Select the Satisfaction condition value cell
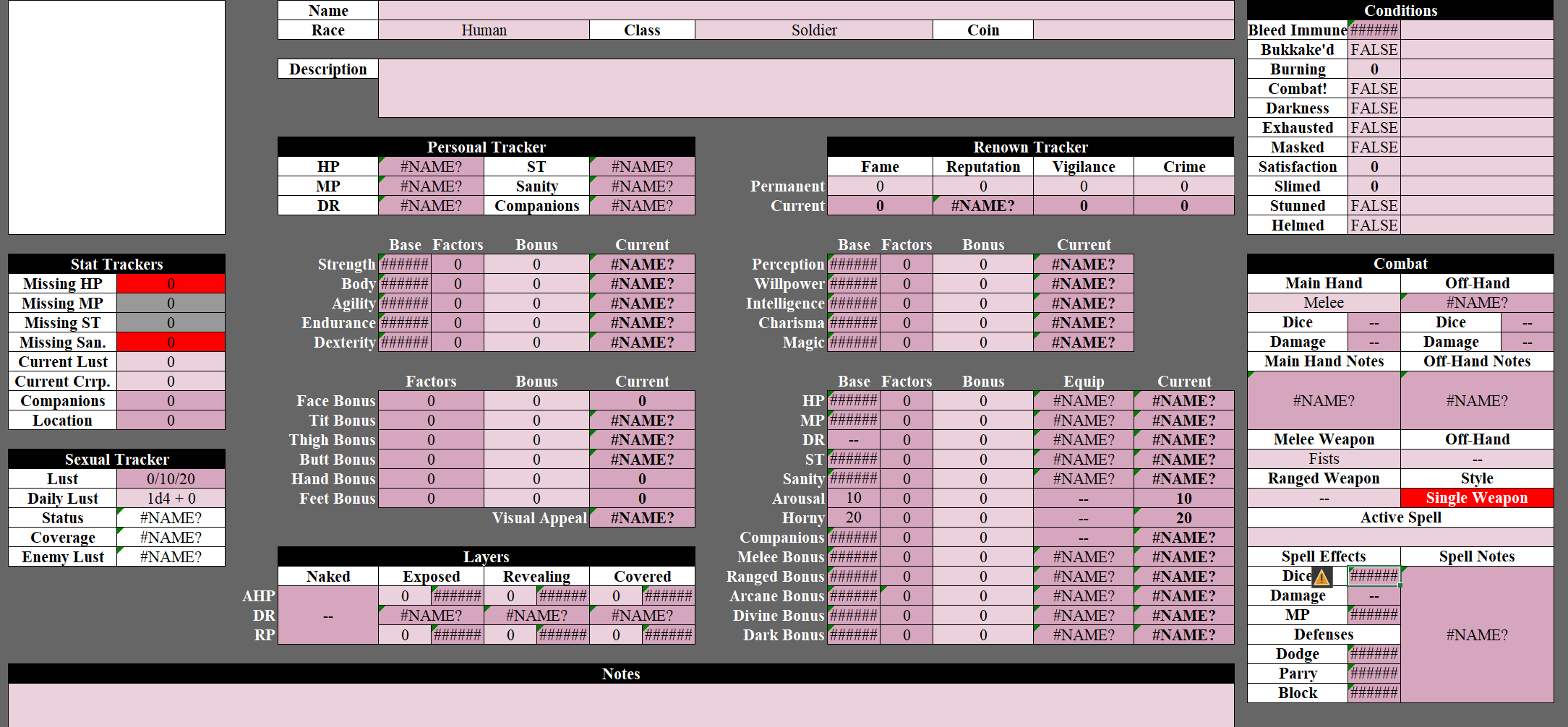1568x727 pixels. (1374, 166)
